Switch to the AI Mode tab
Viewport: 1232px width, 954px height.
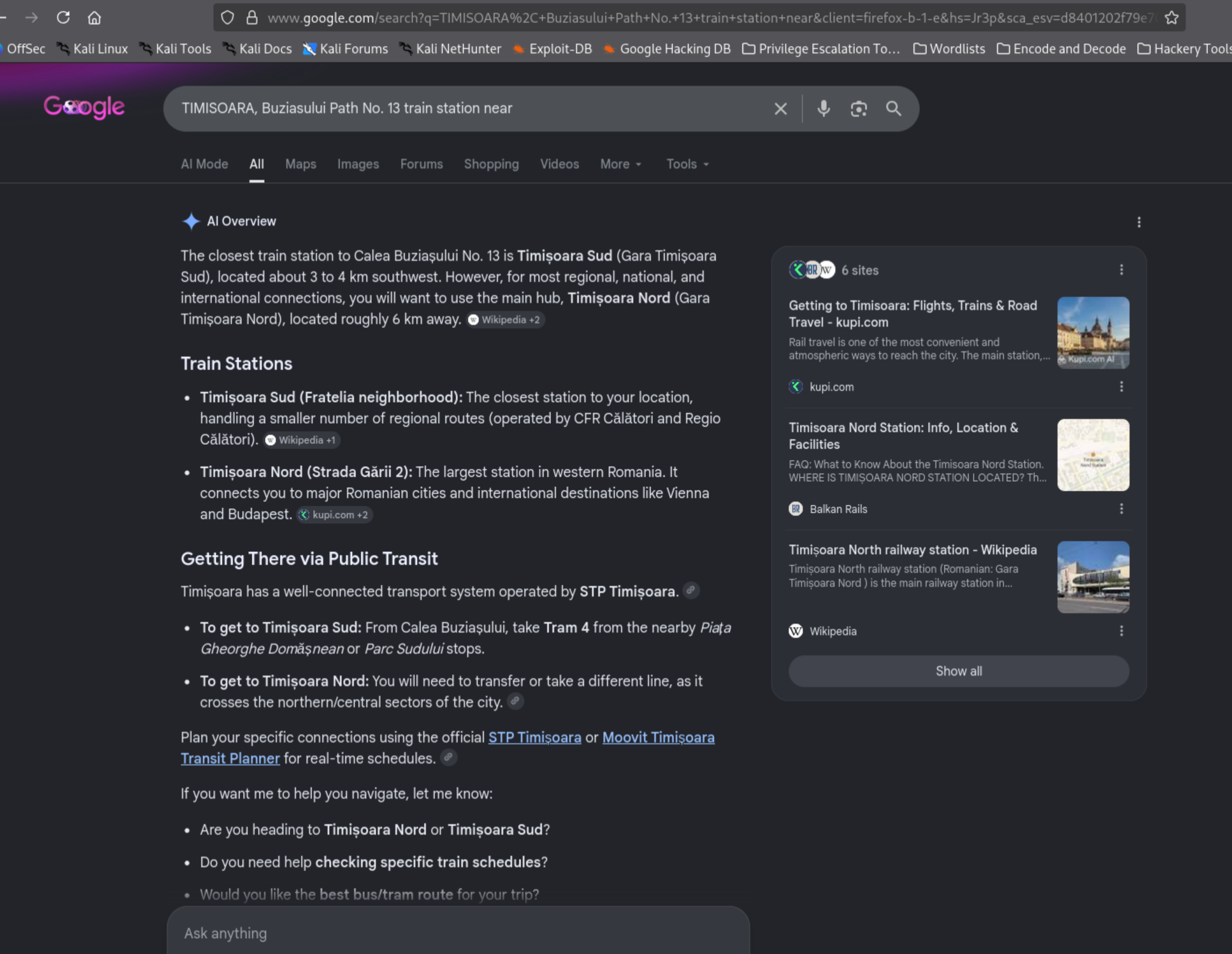[204, 164]
